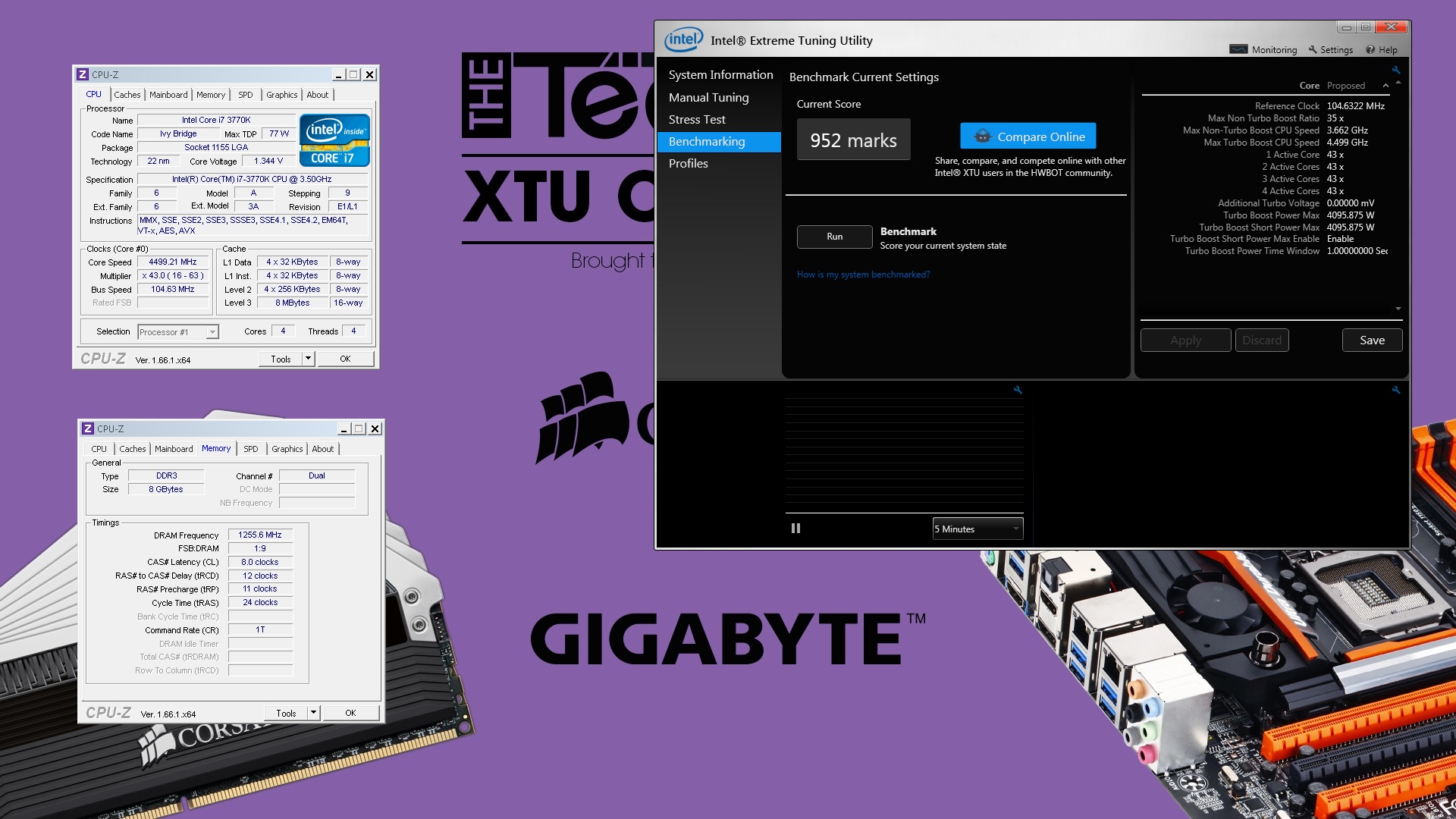Click OK in top CPU-Z window
This screenshot has height=819, width=1456.
pos(345,359)
